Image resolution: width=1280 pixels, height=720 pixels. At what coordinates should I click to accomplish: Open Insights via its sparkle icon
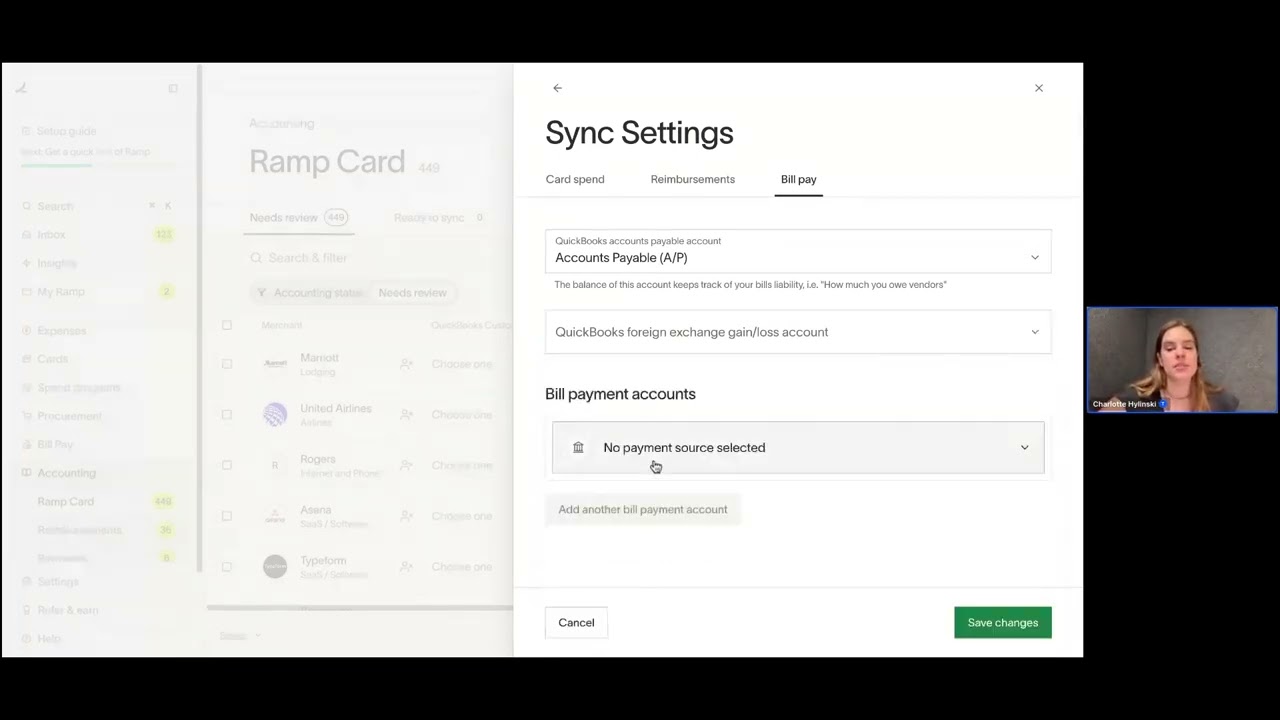[x=27, y=263]
